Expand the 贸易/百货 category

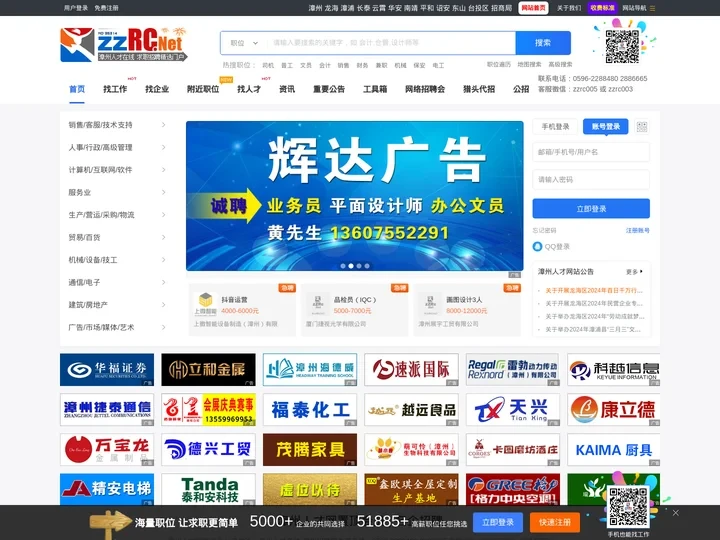coord(117,237)
